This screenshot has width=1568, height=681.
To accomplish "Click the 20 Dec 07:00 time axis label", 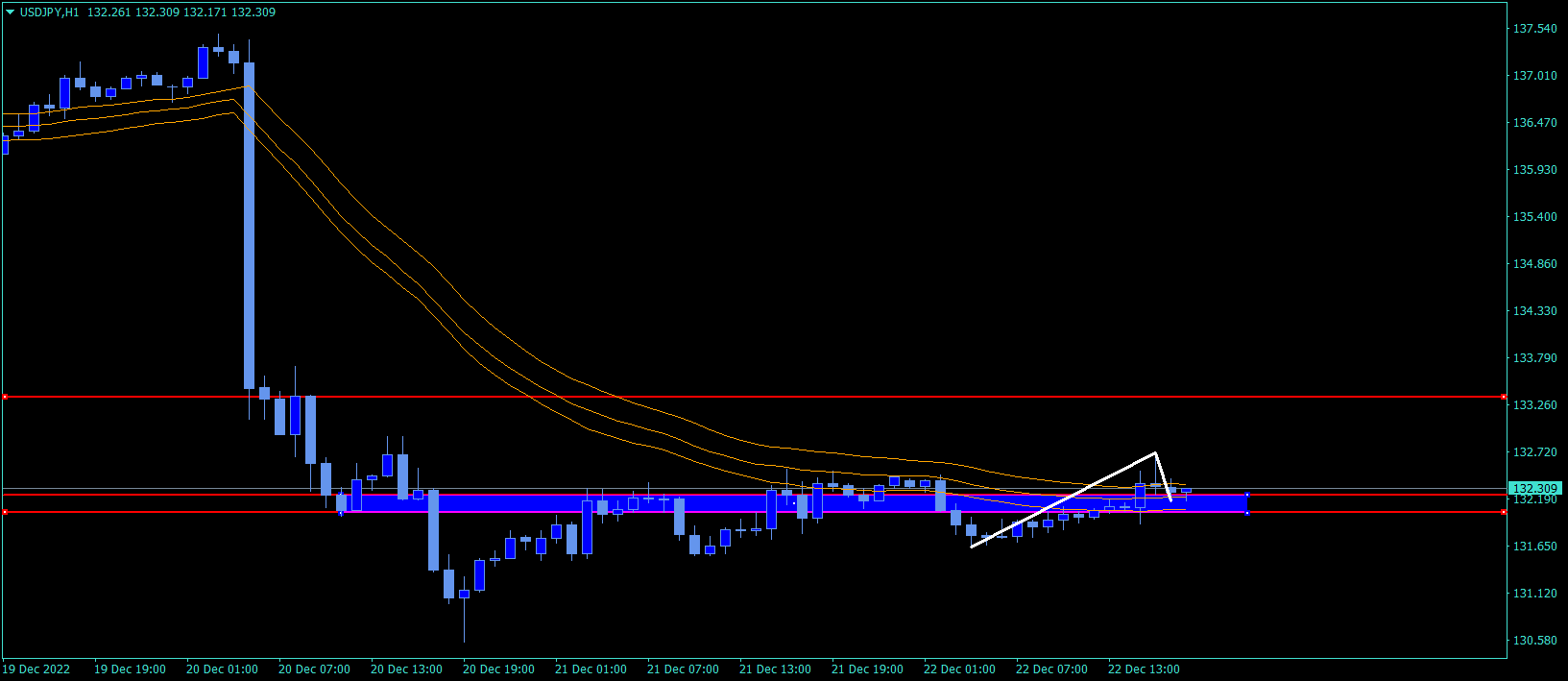I will (314, 669).
